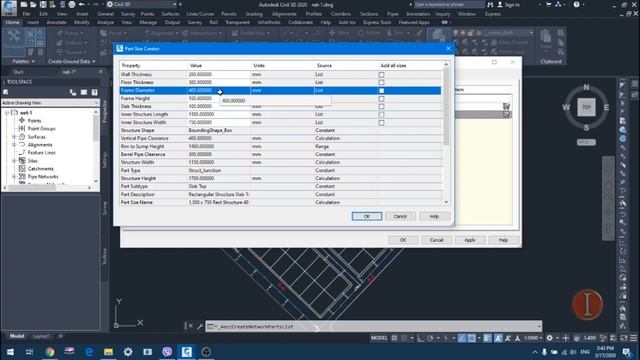
Task: Click the Toolspace panorama window icon
Action: tap(84, 92)
